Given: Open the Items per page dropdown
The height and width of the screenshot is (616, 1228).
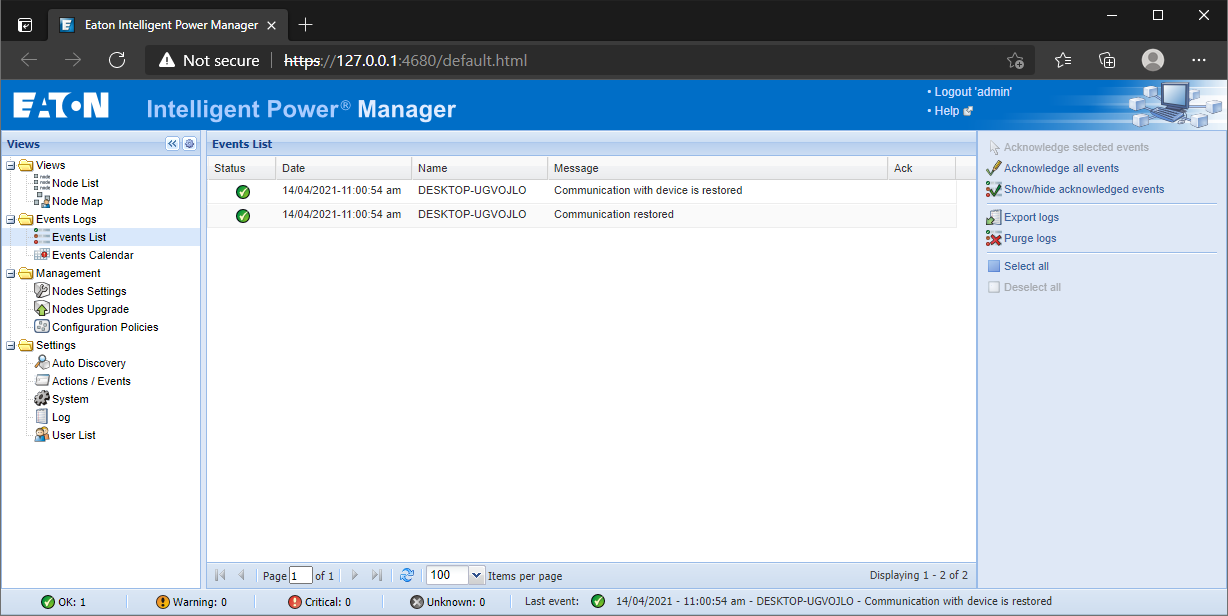Looking at the screenshot, I should 476,575.
